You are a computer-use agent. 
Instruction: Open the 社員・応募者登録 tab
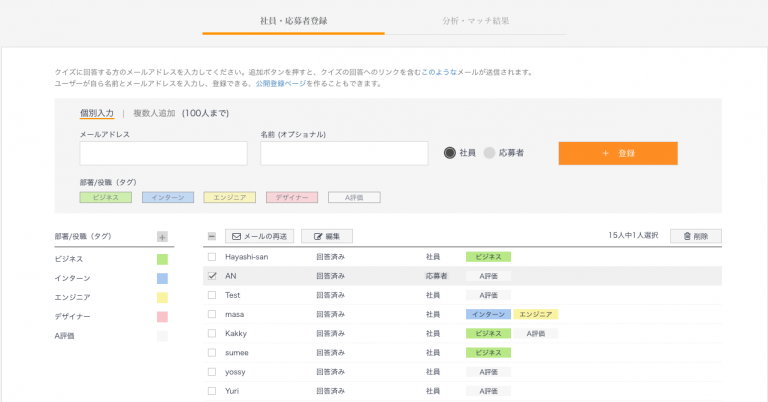[x=293, y=21]
